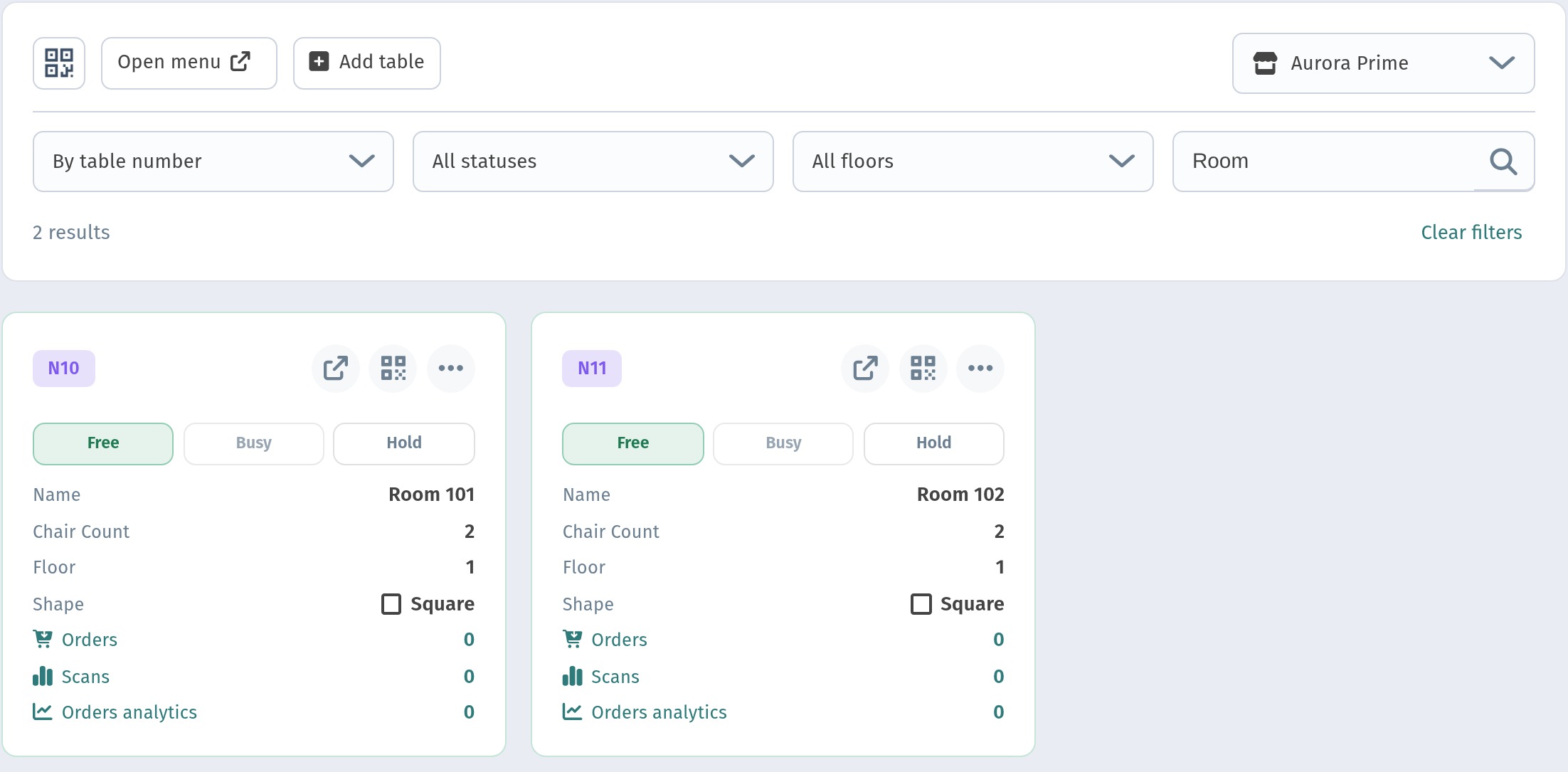This screenshot has height=772, width=1568.
Task: Open the QR code button in top toolbar
Action: tap(59, 63)
